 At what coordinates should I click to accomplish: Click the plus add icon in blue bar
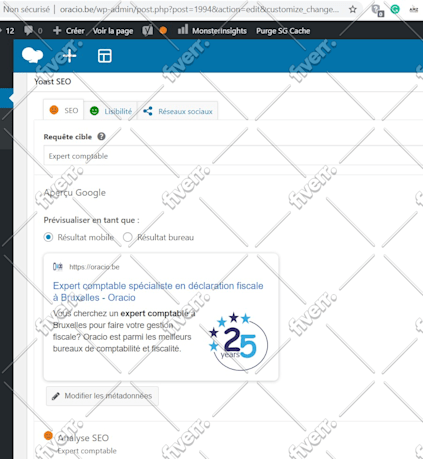coord(69,55)
